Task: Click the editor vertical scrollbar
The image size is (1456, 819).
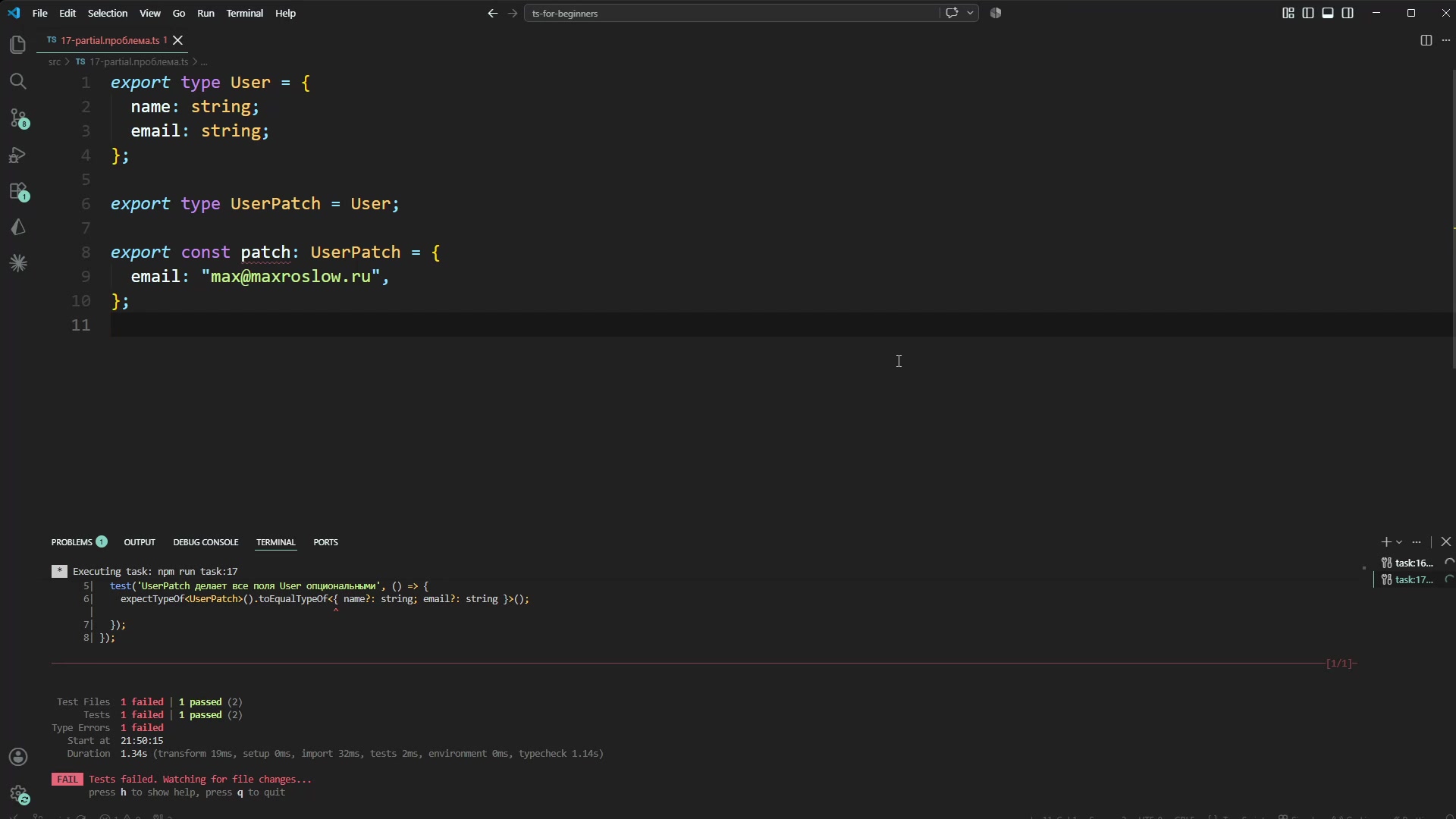Action: point(1453,227)
